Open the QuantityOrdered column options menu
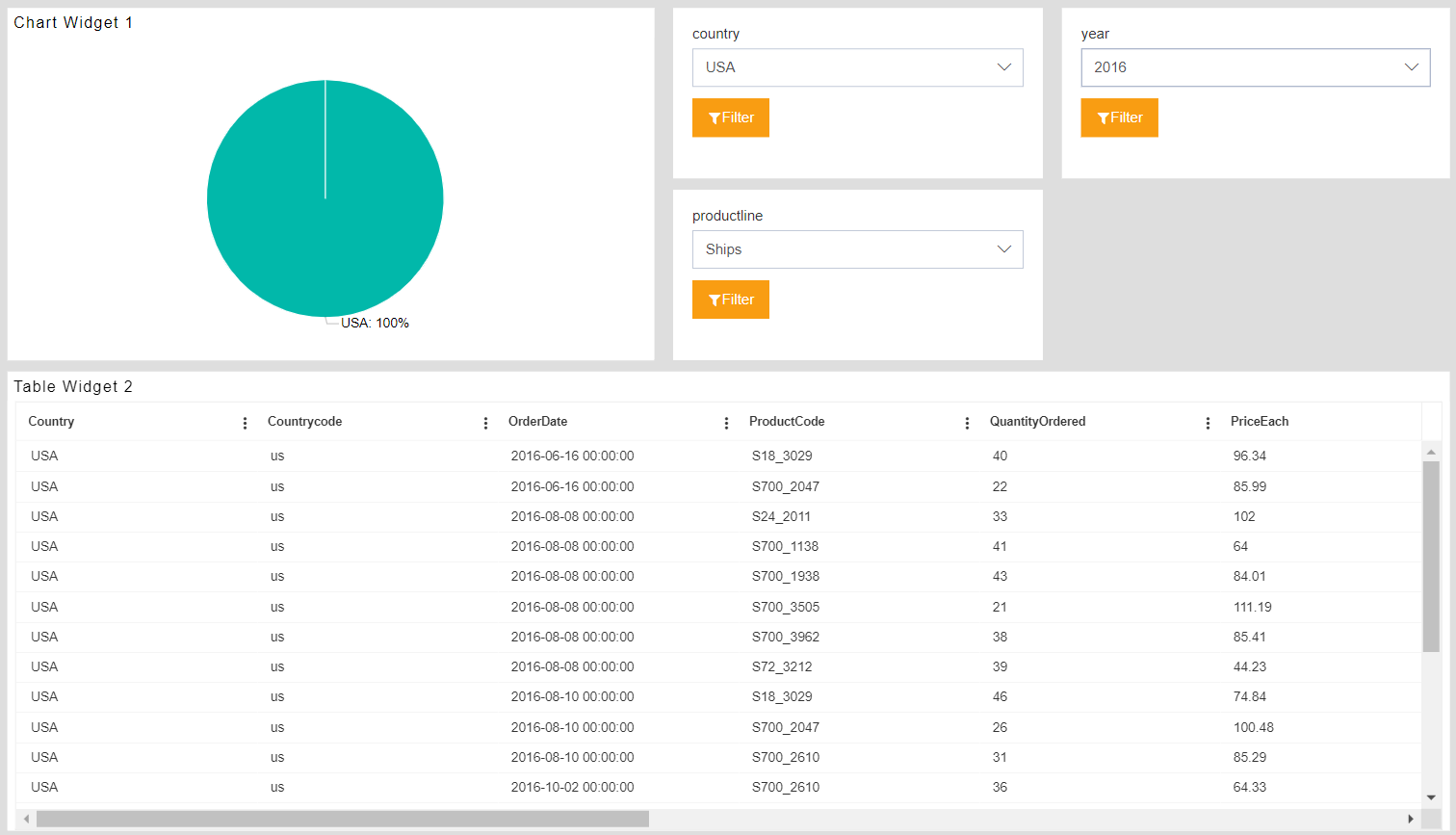Viewport: 1456px width, 835px height. click(x=1208, y=423)
